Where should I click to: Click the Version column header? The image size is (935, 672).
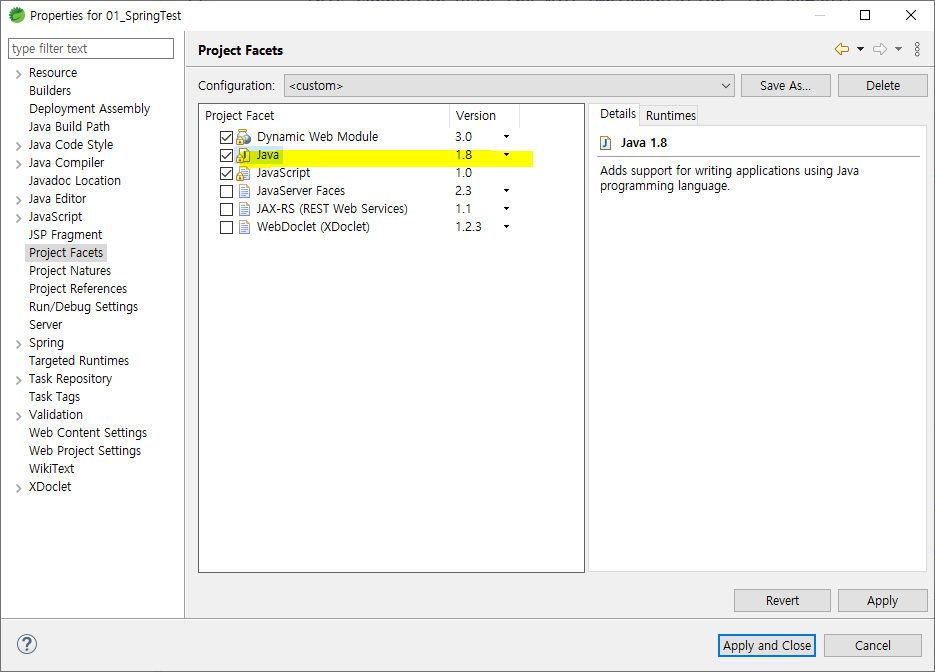484,116
